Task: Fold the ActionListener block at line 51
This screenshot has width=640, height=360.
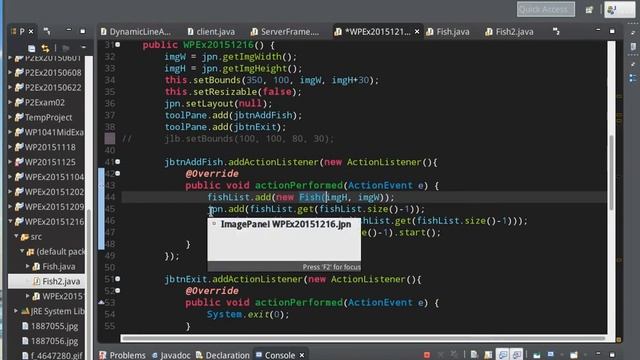Action: (118, 279)
